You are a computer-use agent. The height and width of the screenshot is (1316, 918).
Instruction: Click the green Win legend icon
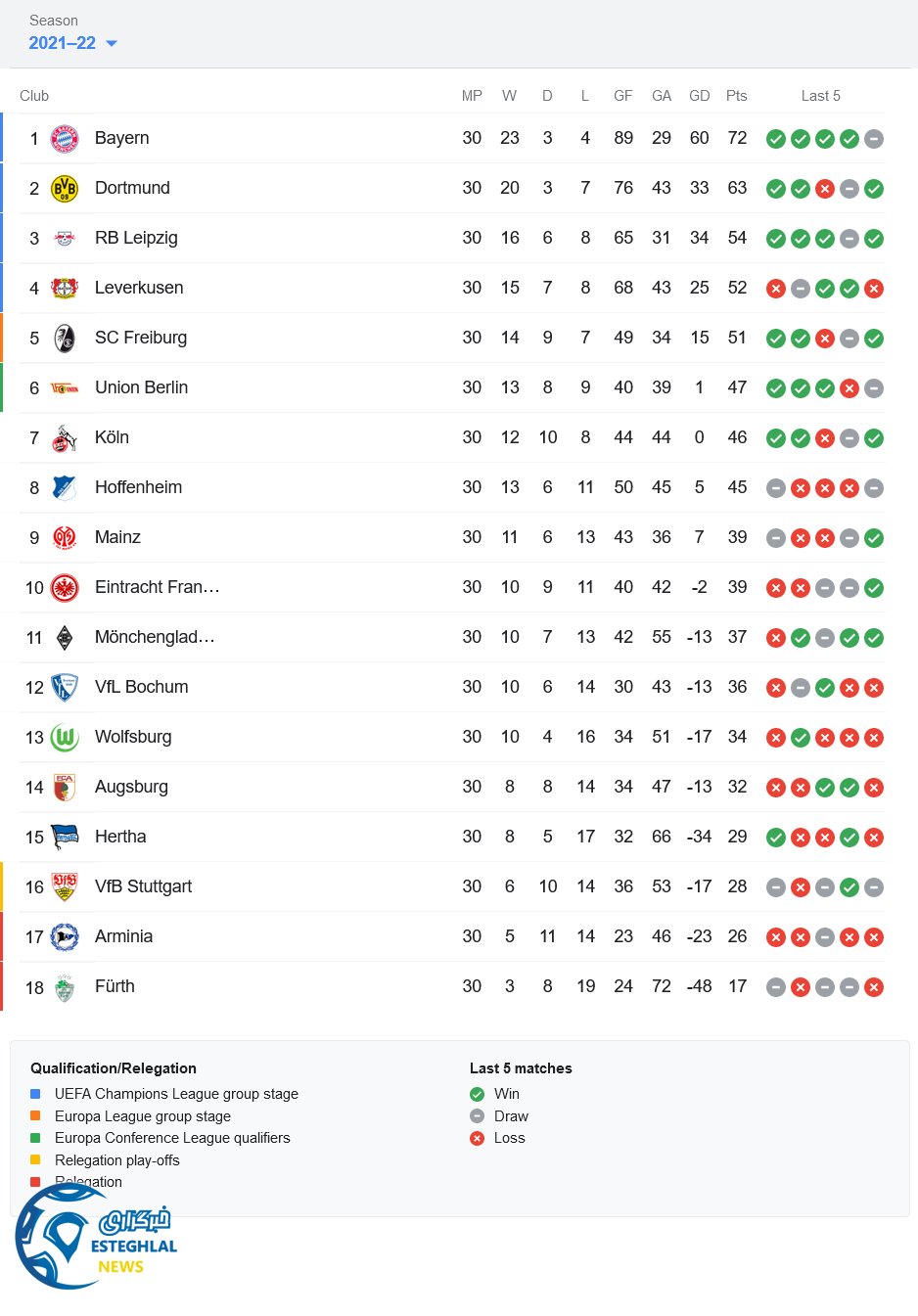coord(477,1094)
